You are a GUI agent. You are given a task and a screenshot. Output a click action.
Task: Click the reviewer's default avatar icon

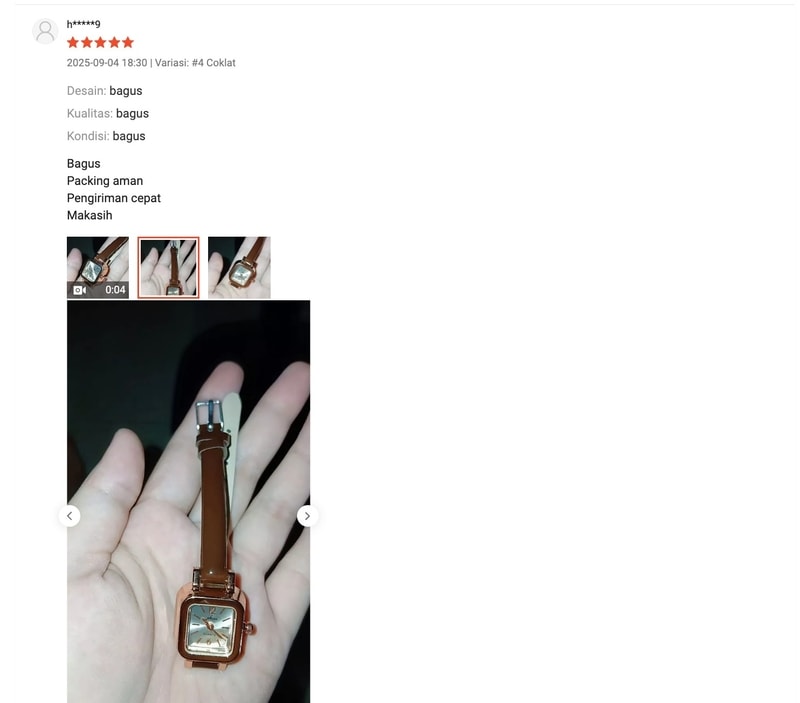click(45, 32)
